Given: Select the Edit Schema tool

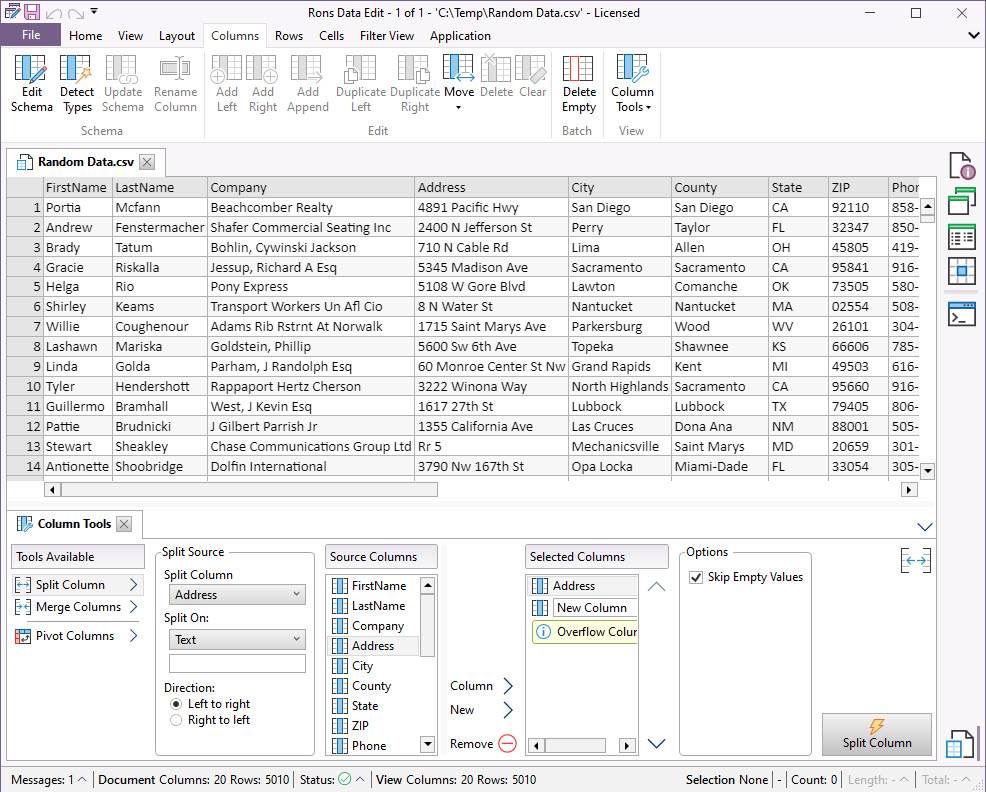Looking at the screenshot, I should [x=31, y=84].
